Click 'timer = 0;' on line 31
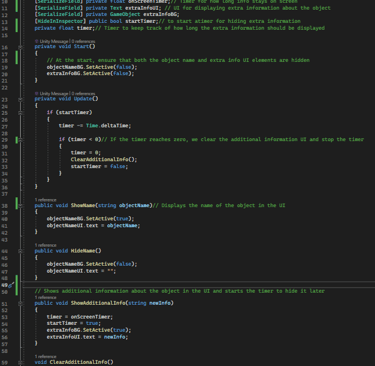This screenshot has height=366, width=375. [x=86, y=153]
